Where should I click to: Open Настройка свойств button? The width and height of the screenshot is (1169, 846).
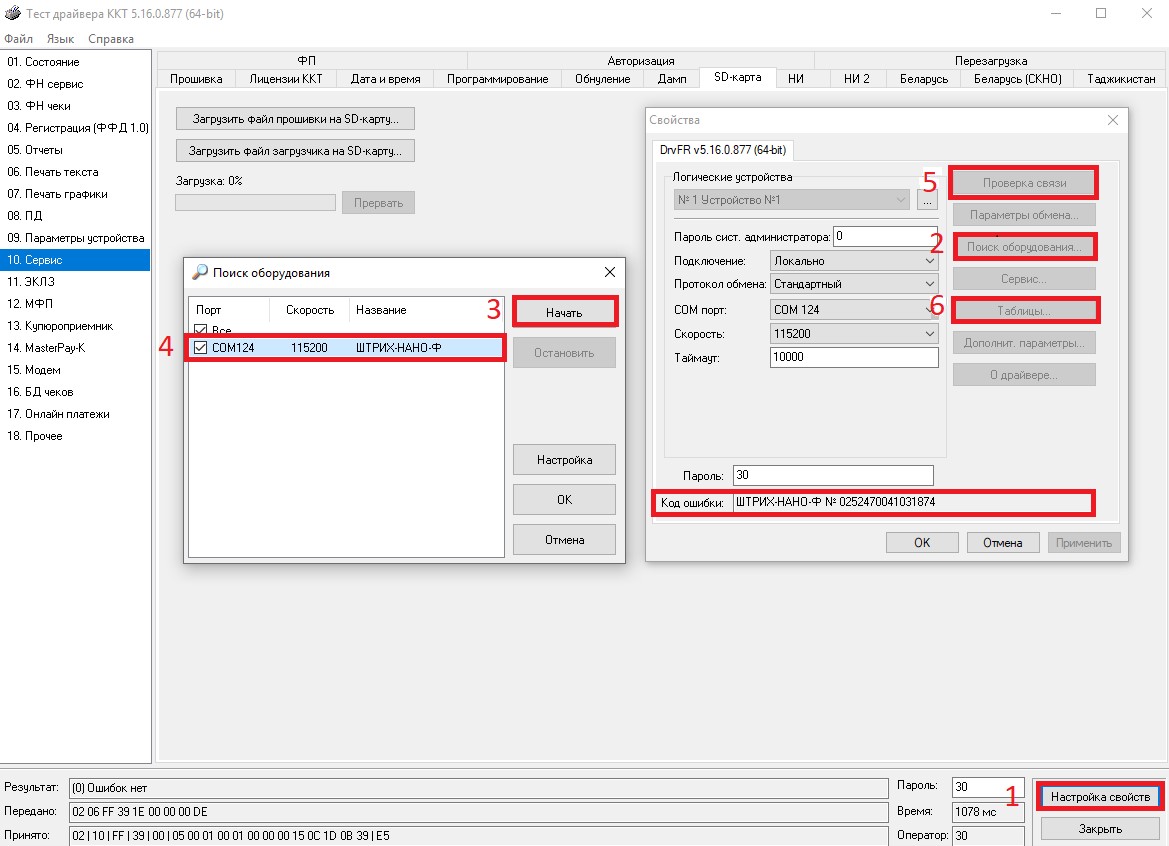click(1100, 797)
